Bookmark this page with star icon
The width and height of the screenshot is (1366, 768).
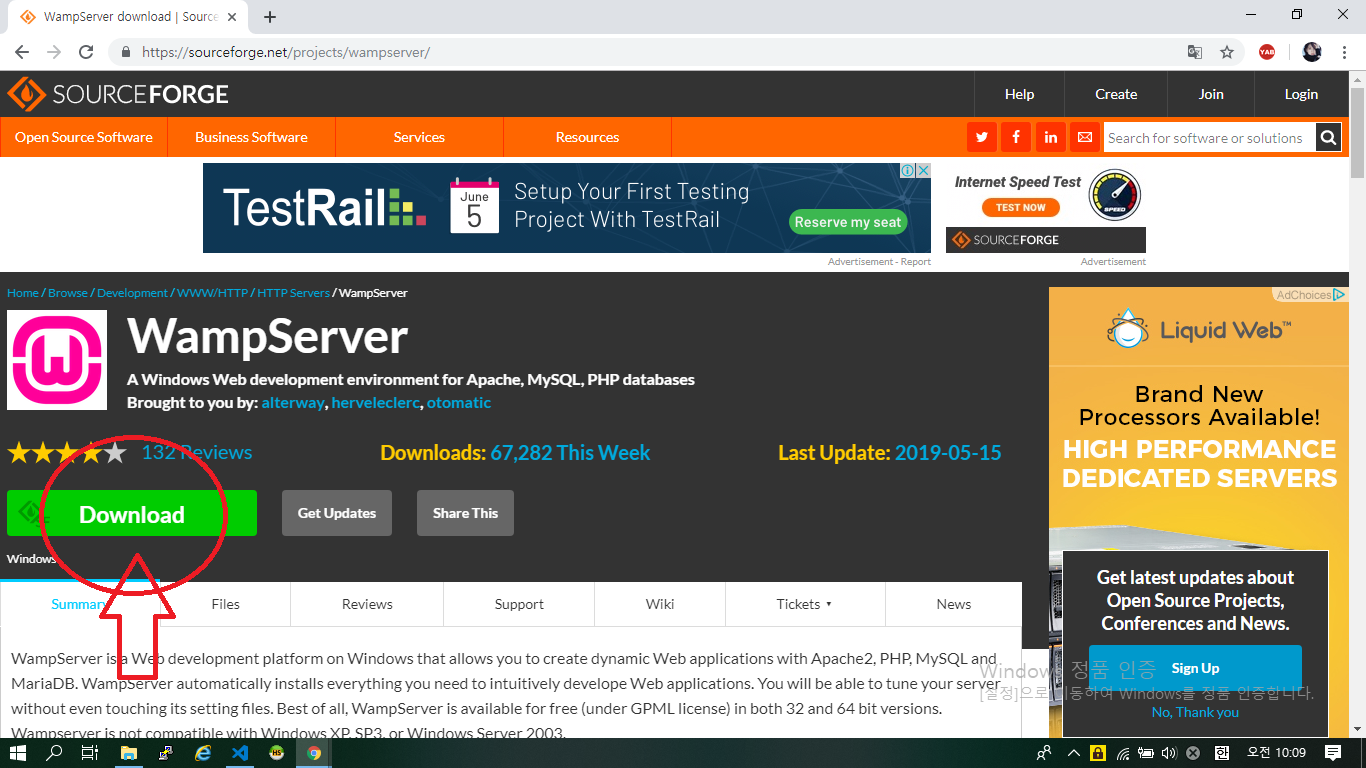coord(1227,52)
